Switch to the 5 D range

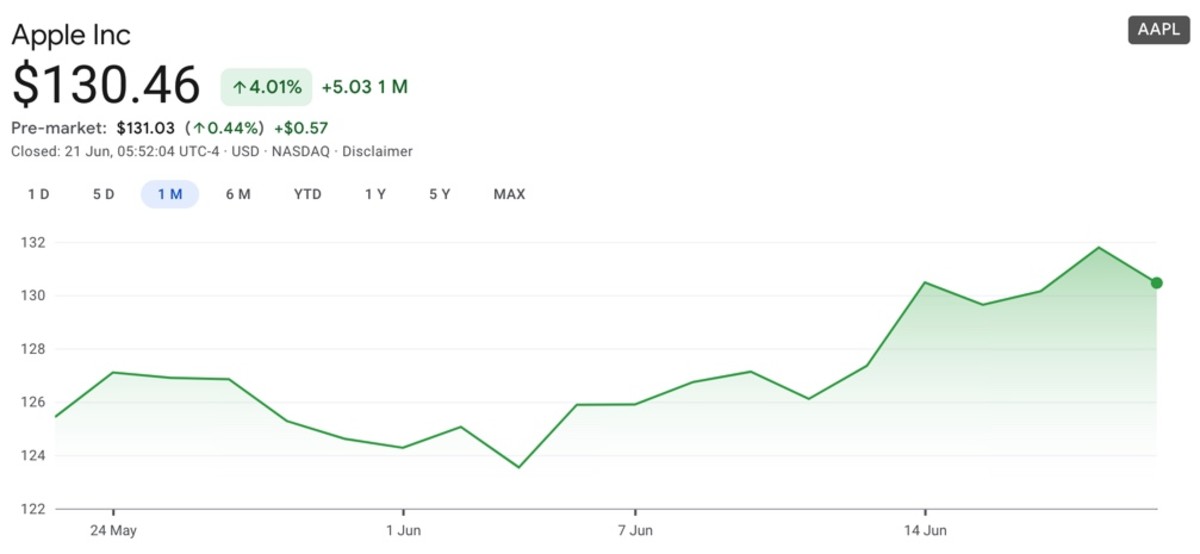tap(104, 194)
